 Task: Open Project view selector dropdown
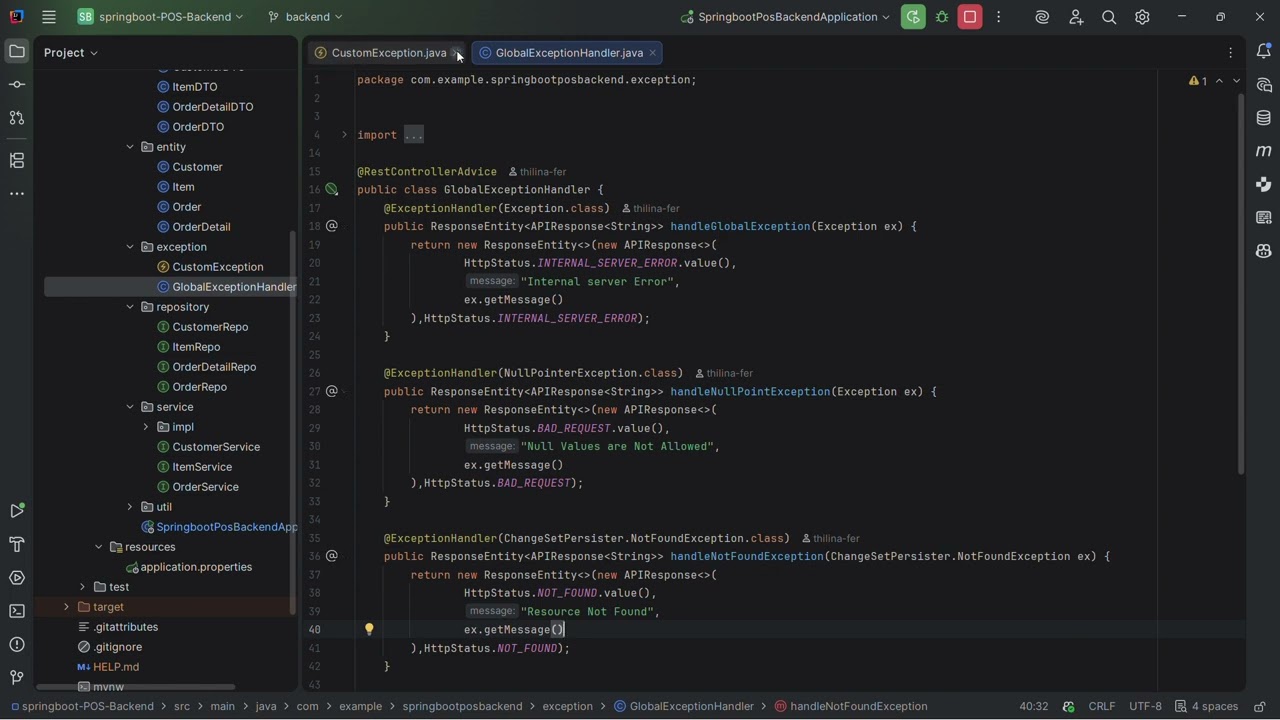(x=71, y=52)
